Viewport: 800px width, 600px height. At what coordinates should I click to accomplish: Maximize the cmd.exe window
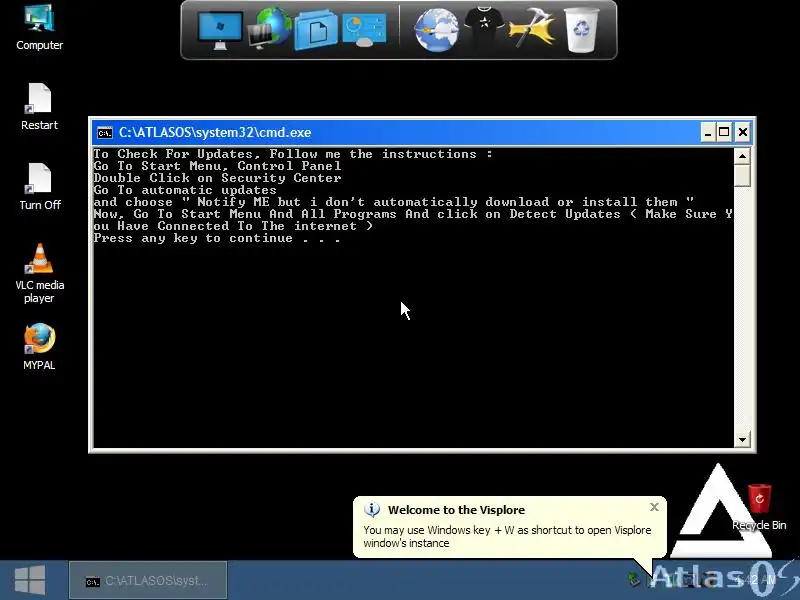coord(724,133)
